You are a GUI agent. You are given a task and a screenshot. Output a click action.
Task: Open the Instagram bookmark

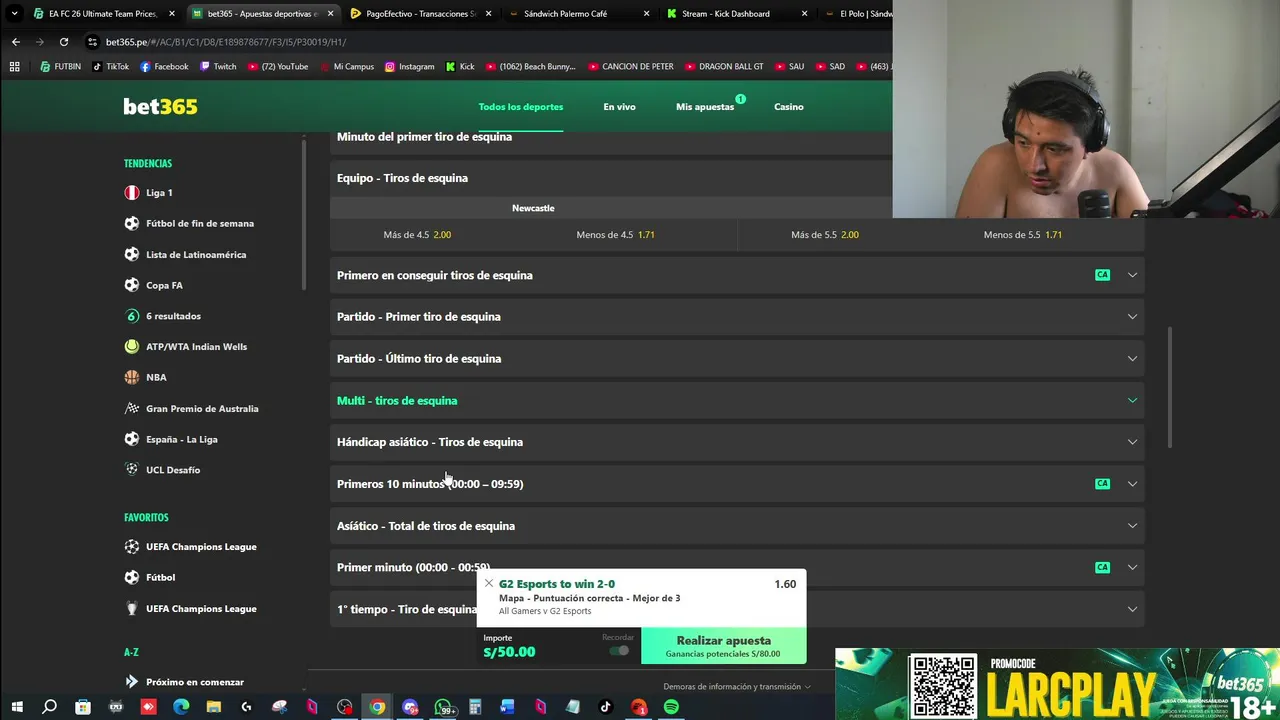click(x=410, y=66)
